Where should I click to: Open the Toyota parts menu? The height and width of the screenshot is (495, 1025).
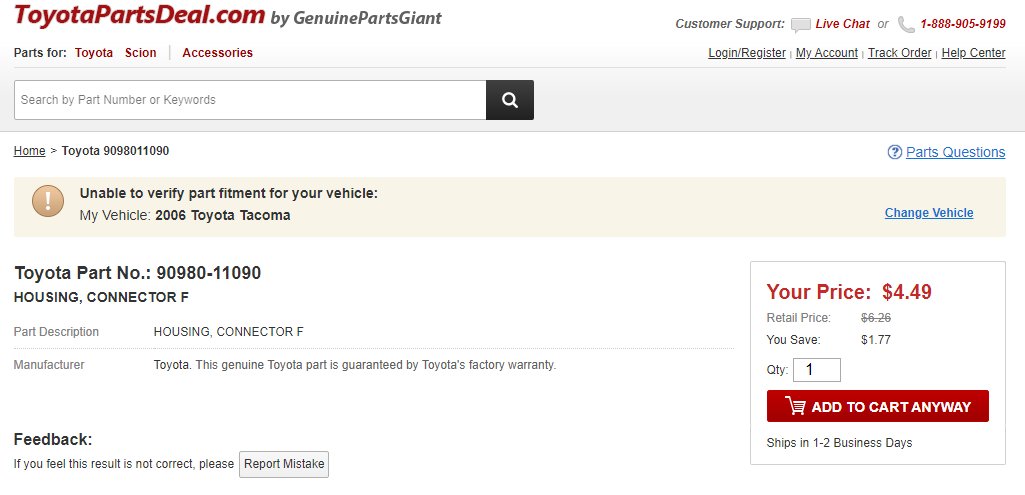(93, 53)
